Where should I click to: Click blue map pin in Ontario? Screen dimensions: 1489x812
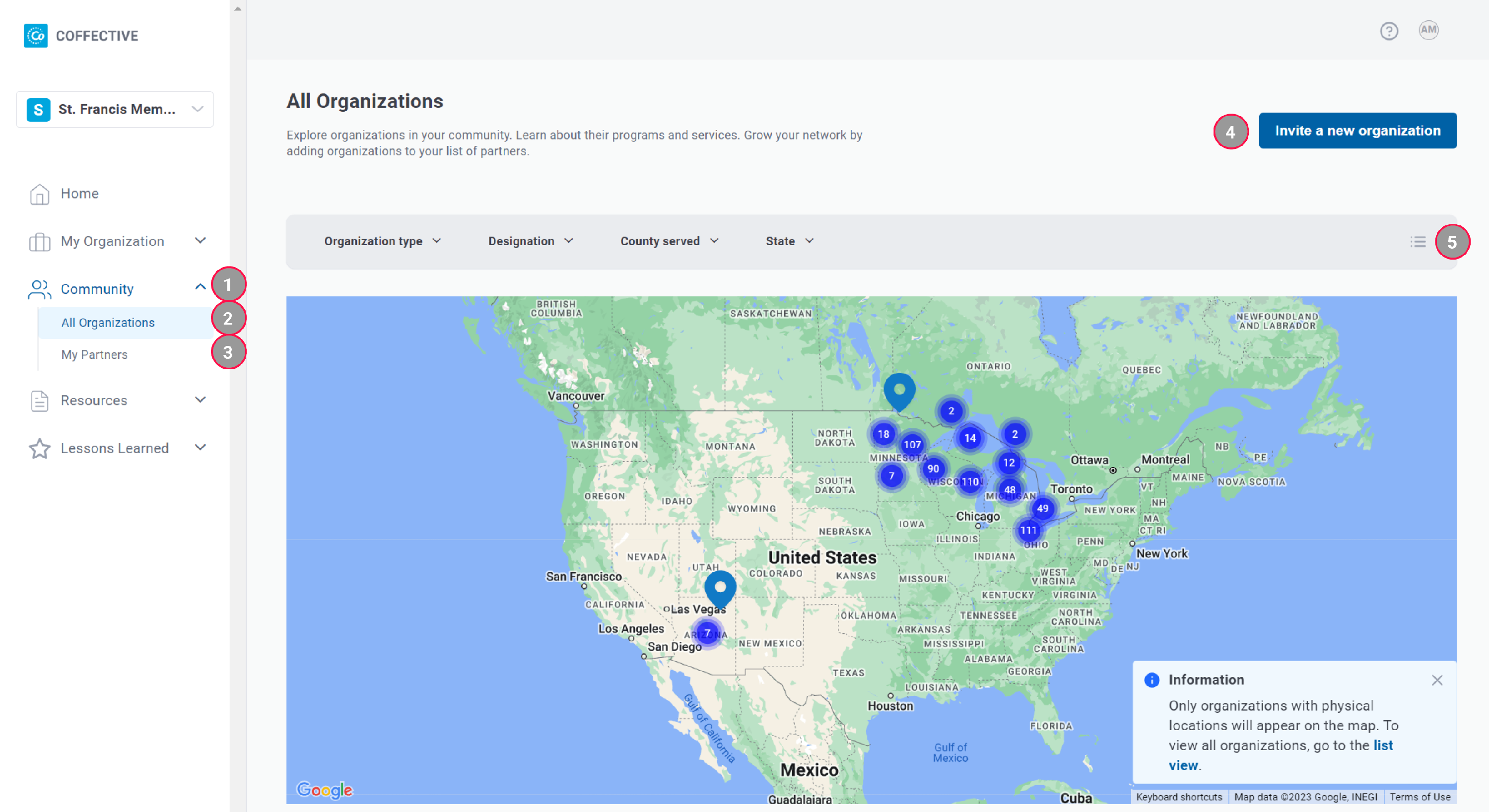point(899,390)
